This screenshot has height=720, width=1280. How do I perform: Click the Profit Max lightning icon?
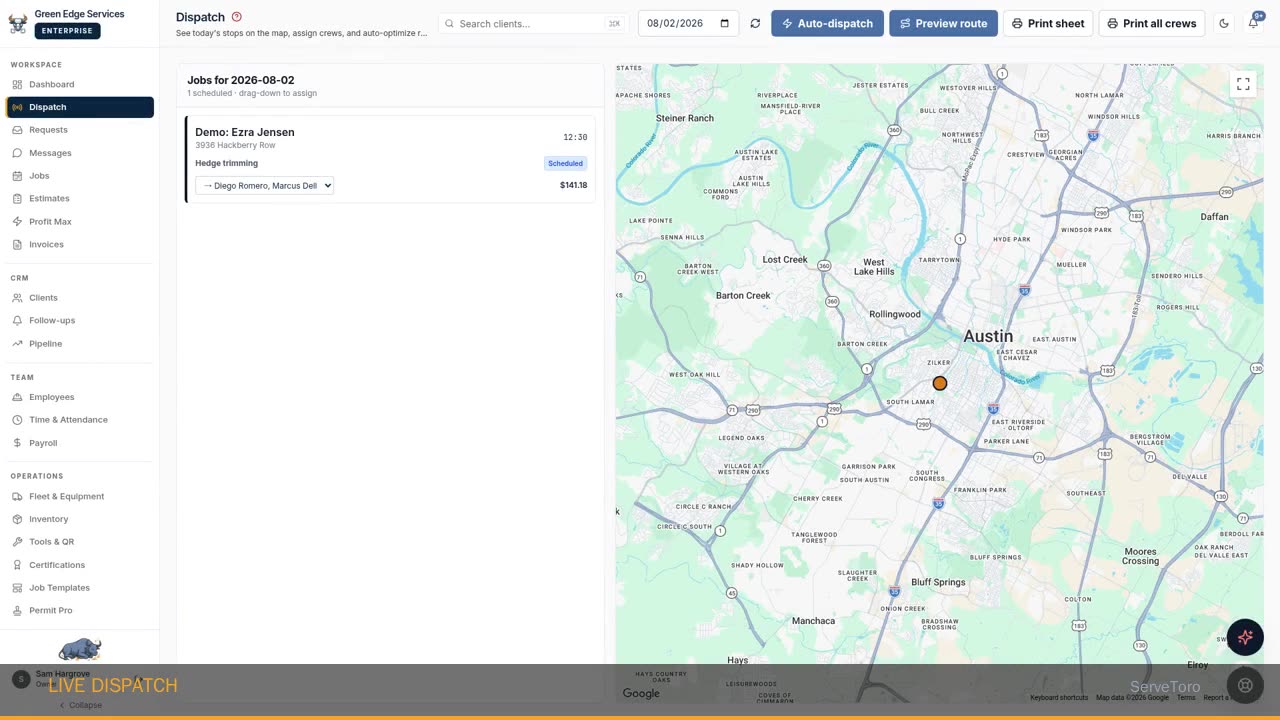[18, 221]
